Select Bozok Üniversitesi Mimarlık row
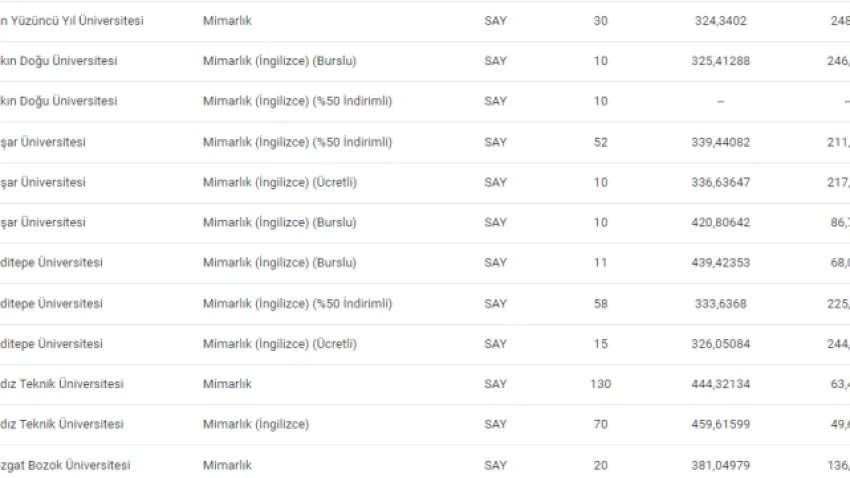This screenshot has height=478, width=850. [425, 464]
